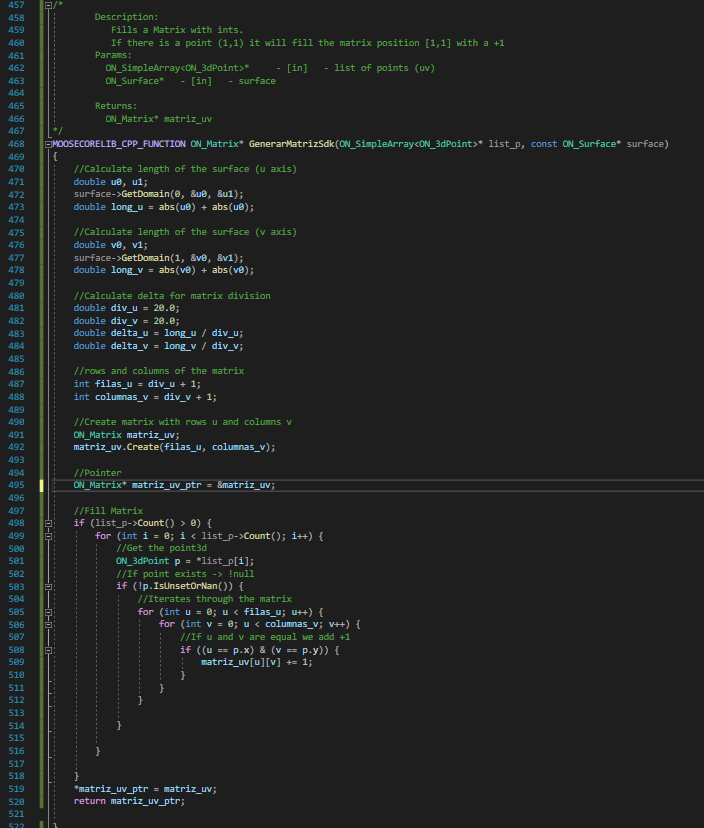Click the 'double v0, v1;' declaration
This screenshot has width=704, height=828.
coord(110,245)
